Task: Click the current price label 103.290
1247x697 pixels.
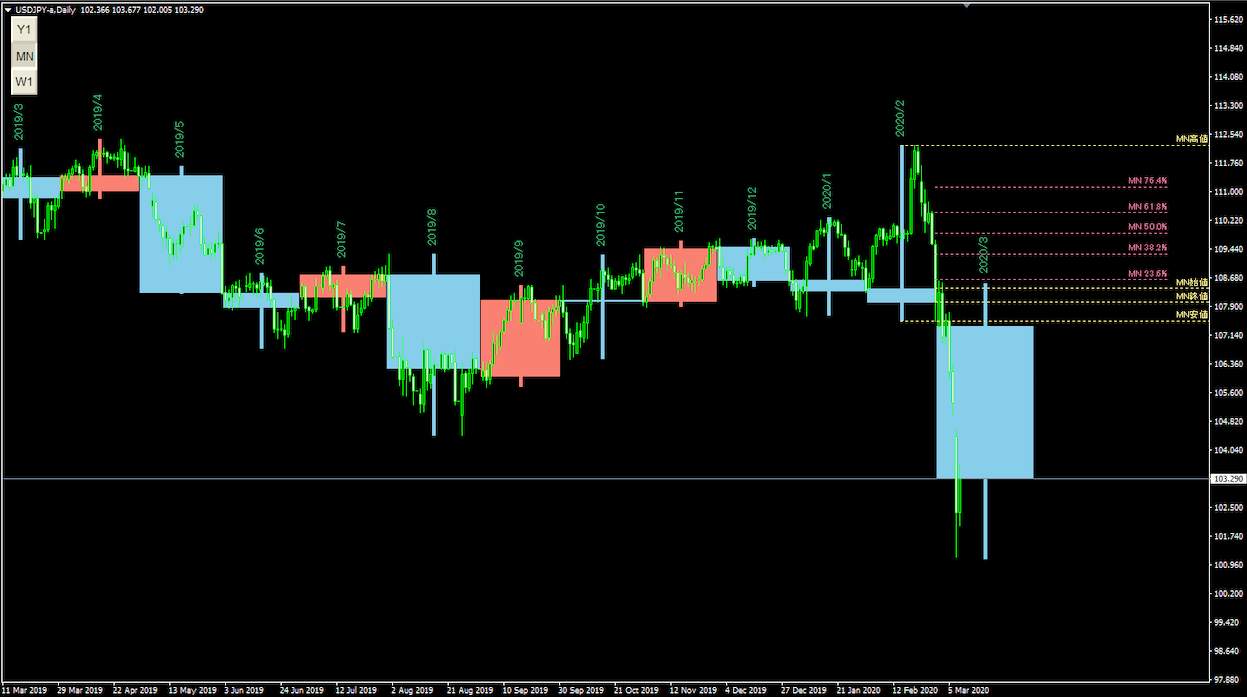Action: (1226, 479)
